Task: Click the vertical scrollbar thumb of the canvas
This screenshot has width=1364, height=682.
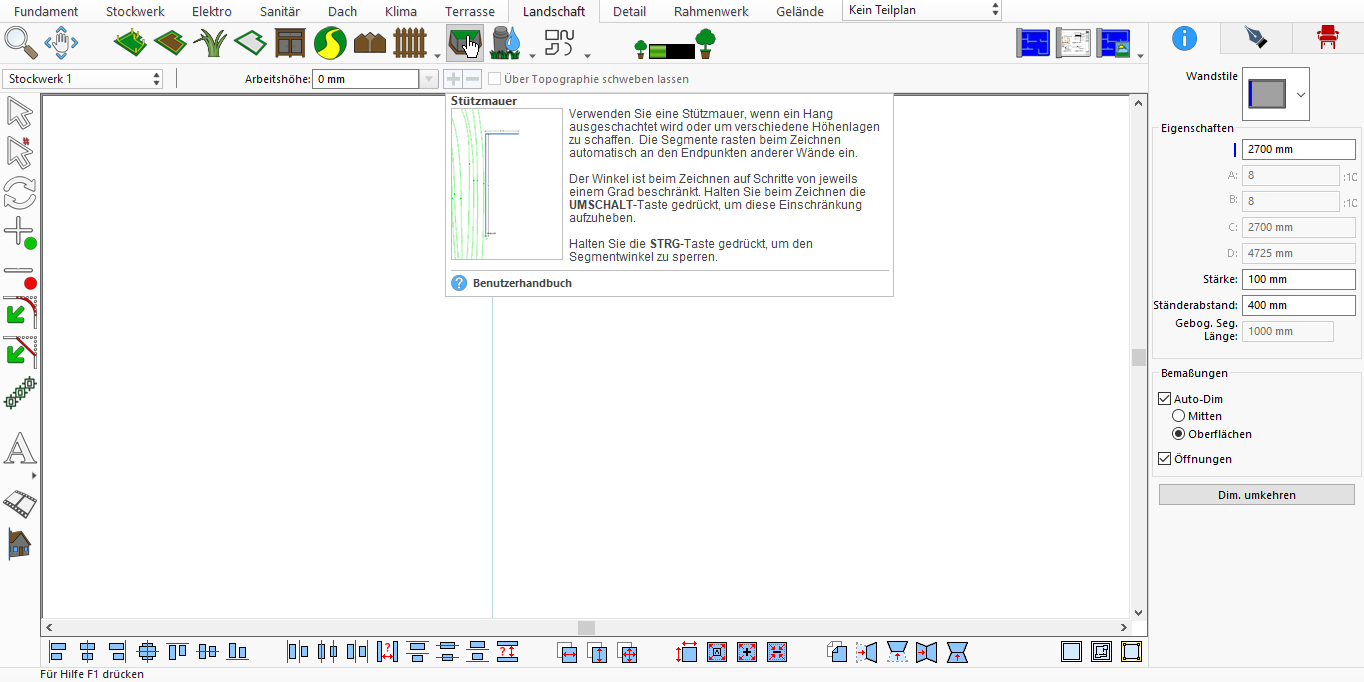Action: click(x=1138, y=357)
